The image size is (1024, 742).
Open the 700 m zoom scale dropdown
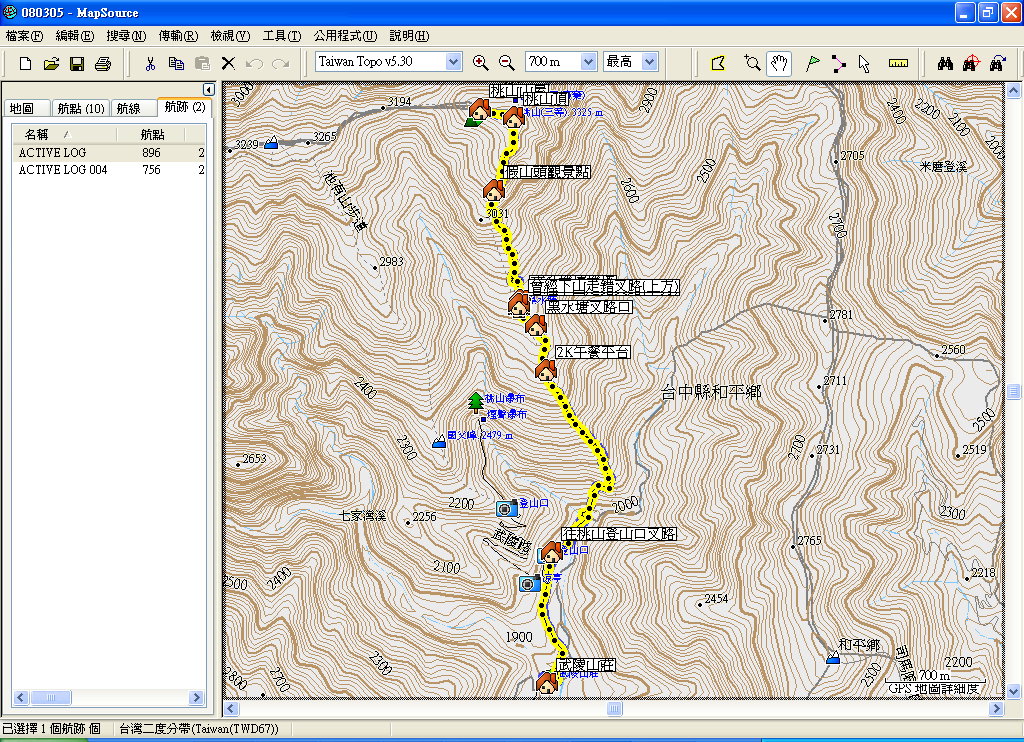[588, 61]
